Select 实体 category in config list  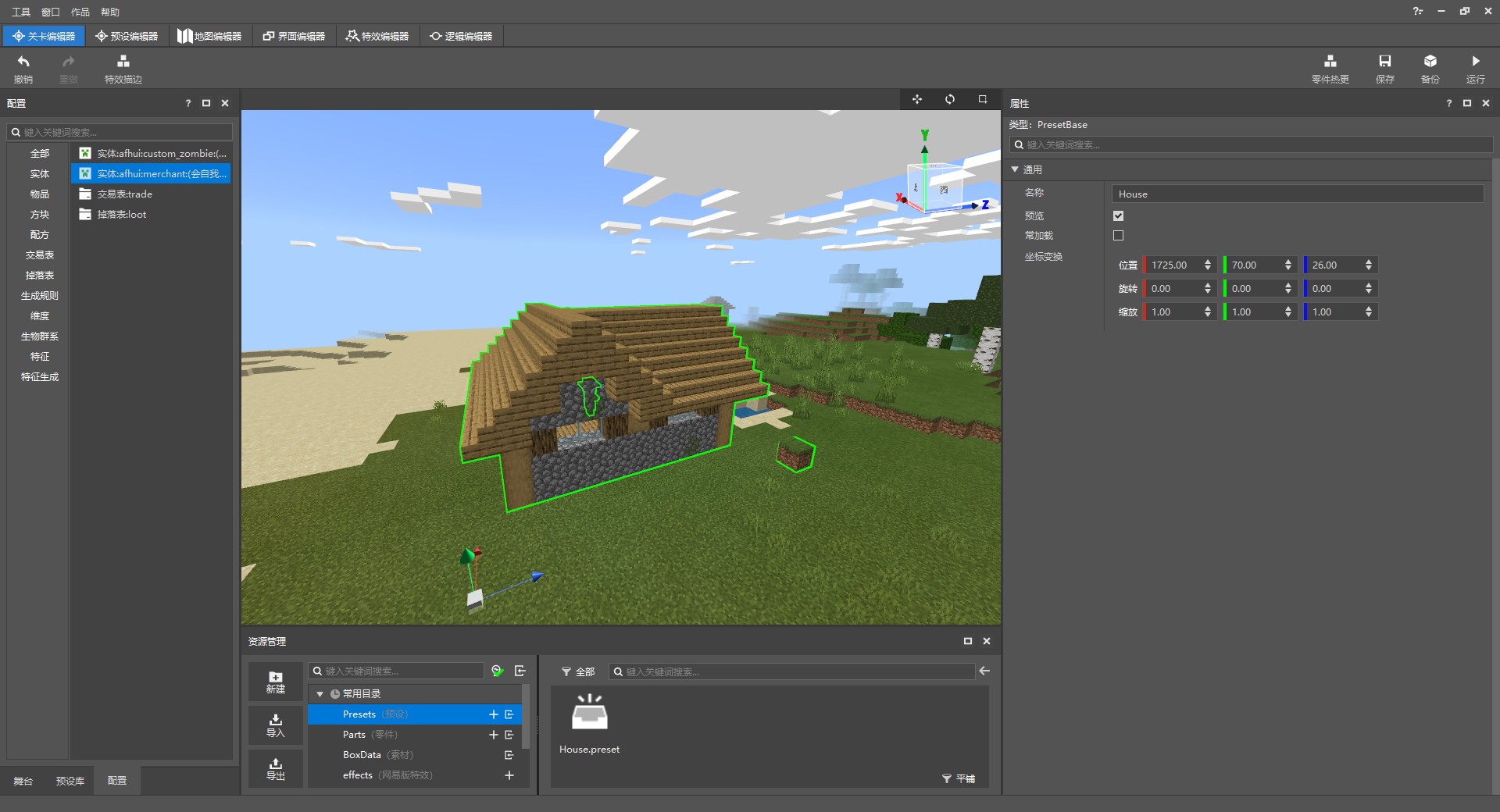click(39, 174)
